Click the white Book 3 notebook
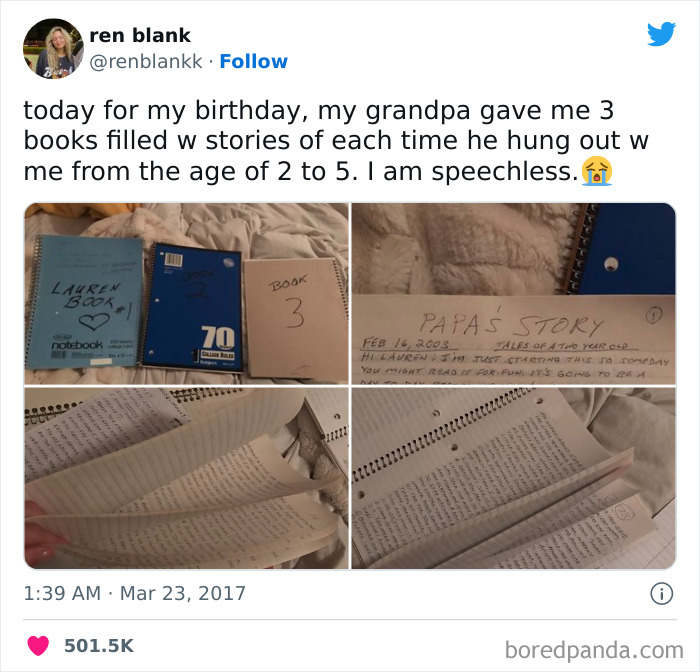 [x=296, y=317]
